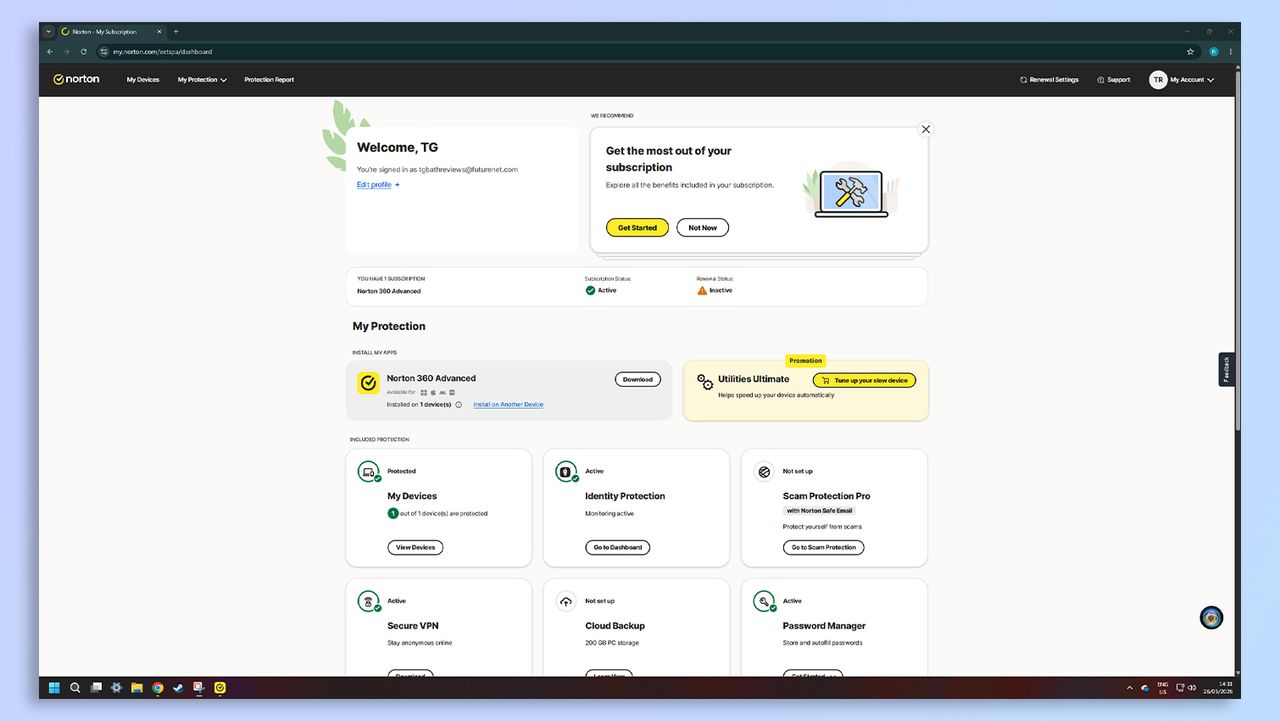The height and width of the screenshot is (721, 1280).
Task: Reload the page with refresh icon
Action: coord(83,52)
